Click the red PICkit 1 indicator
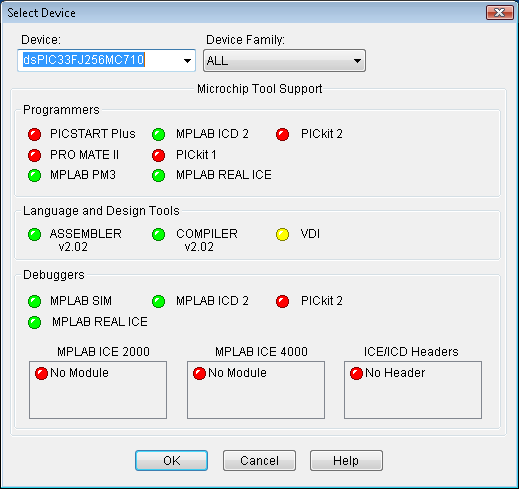 click(158, 155)
